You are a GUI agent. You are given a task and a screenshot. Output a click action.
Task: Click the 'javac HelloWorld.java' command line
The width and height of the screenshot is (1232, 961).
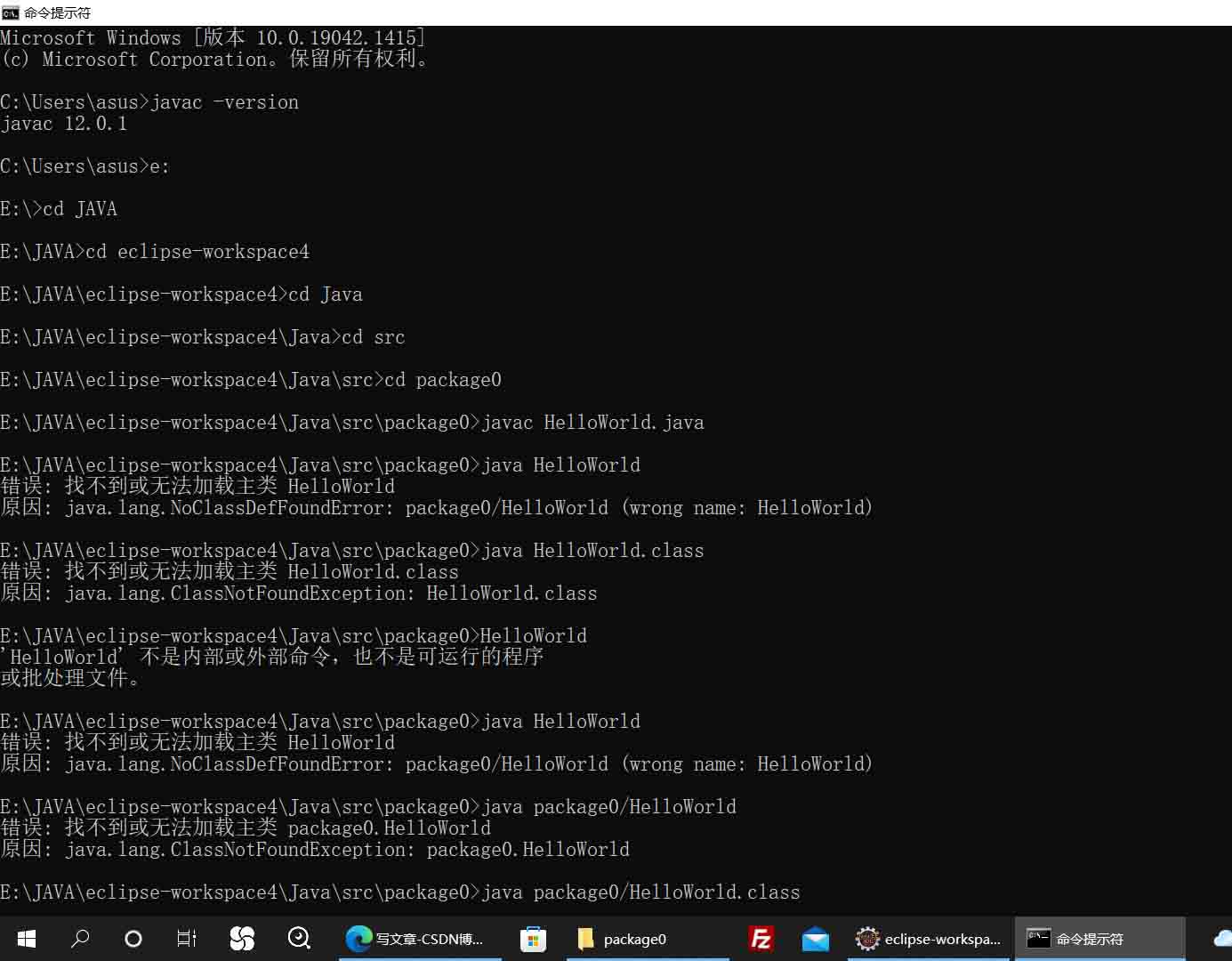[x=352, y=423]
